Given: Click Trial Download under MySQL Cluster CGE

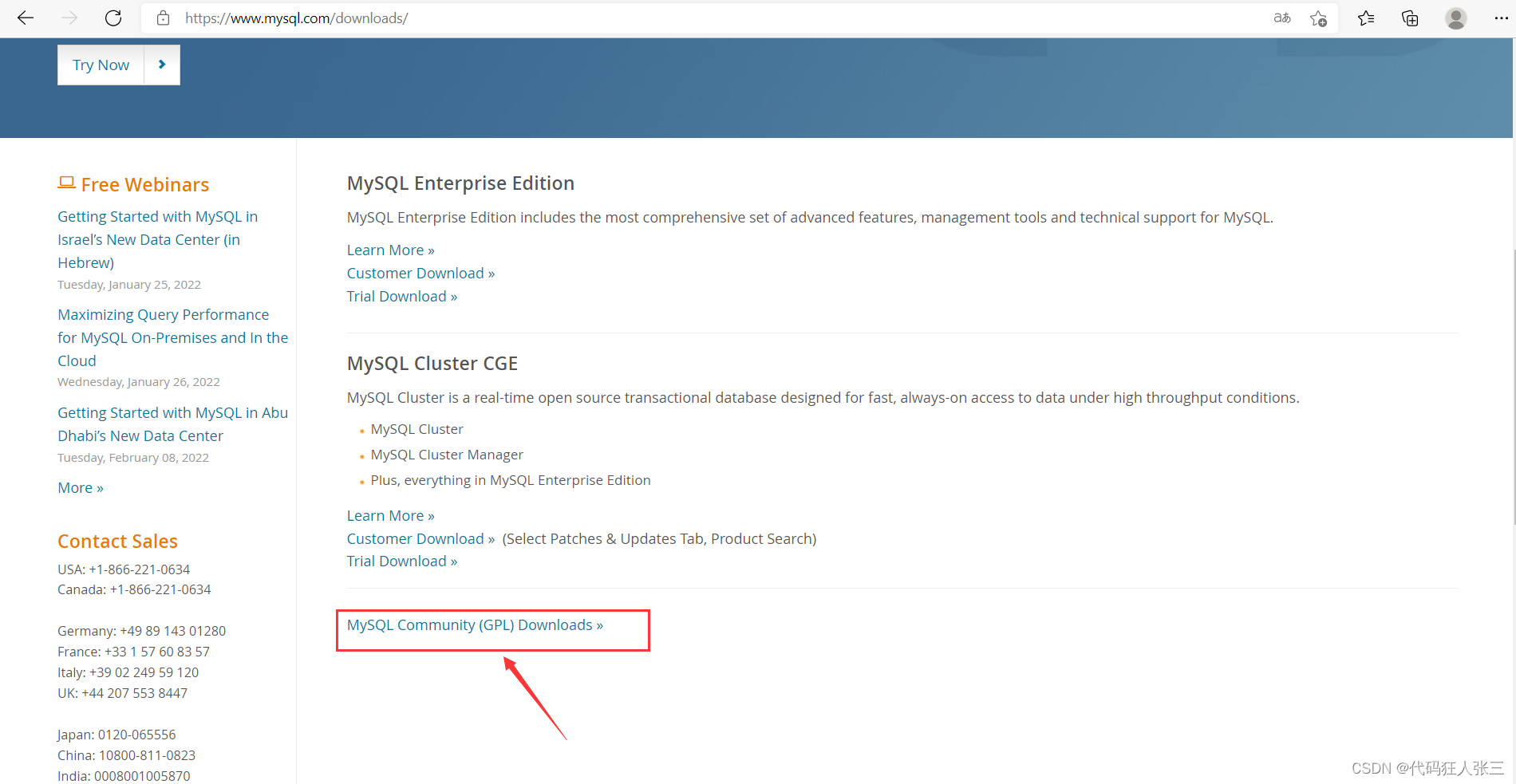Looking at the screenshot, I should (x=401, y=561).
